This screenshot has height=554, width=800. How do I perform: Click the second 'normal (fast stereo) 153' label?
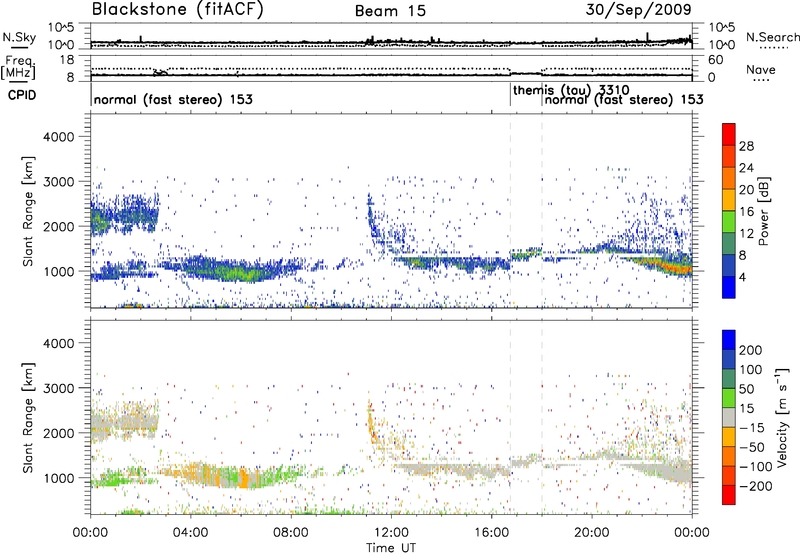coord(624,99)
